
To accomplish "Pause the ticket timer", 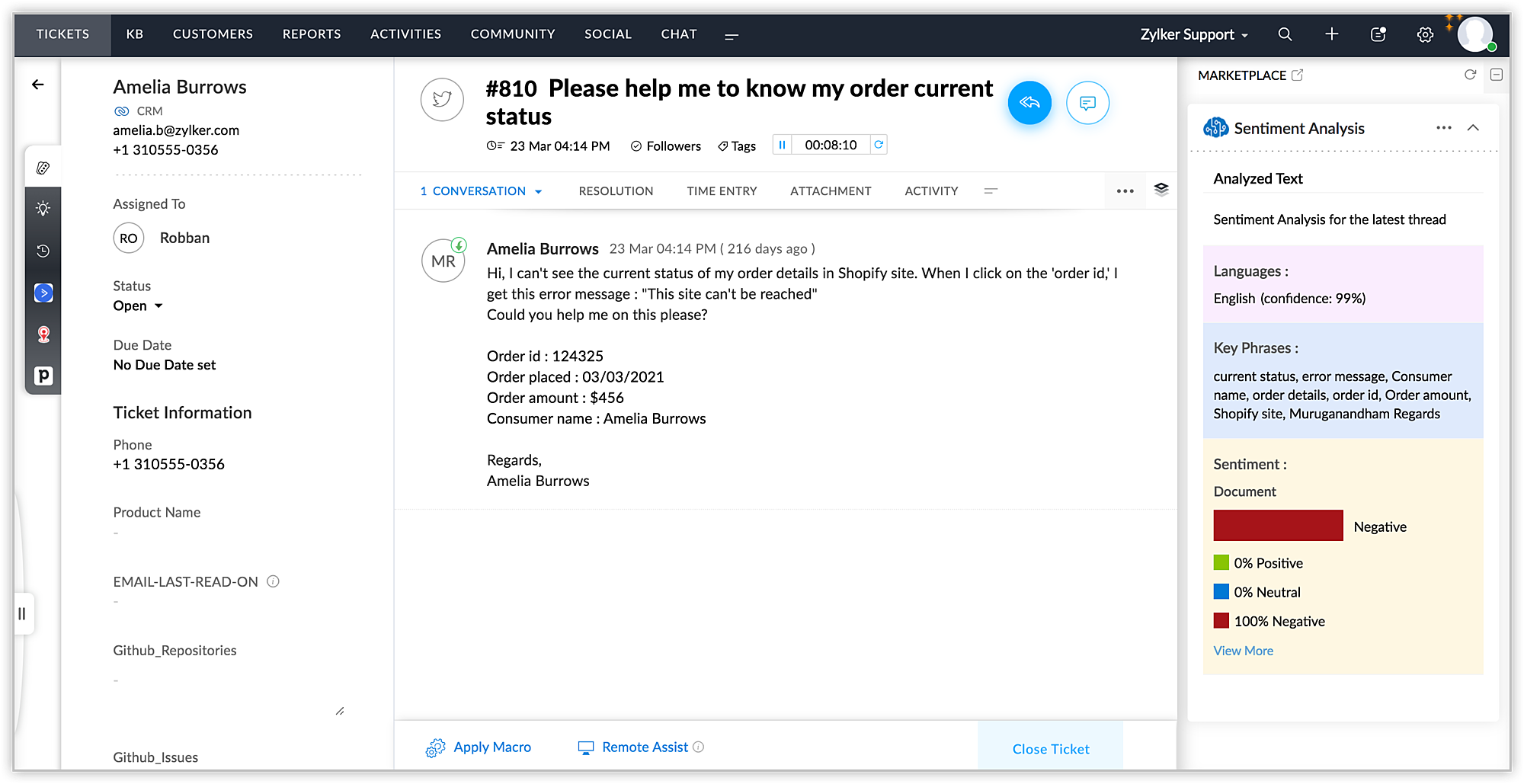I will [x=782, y=145].
